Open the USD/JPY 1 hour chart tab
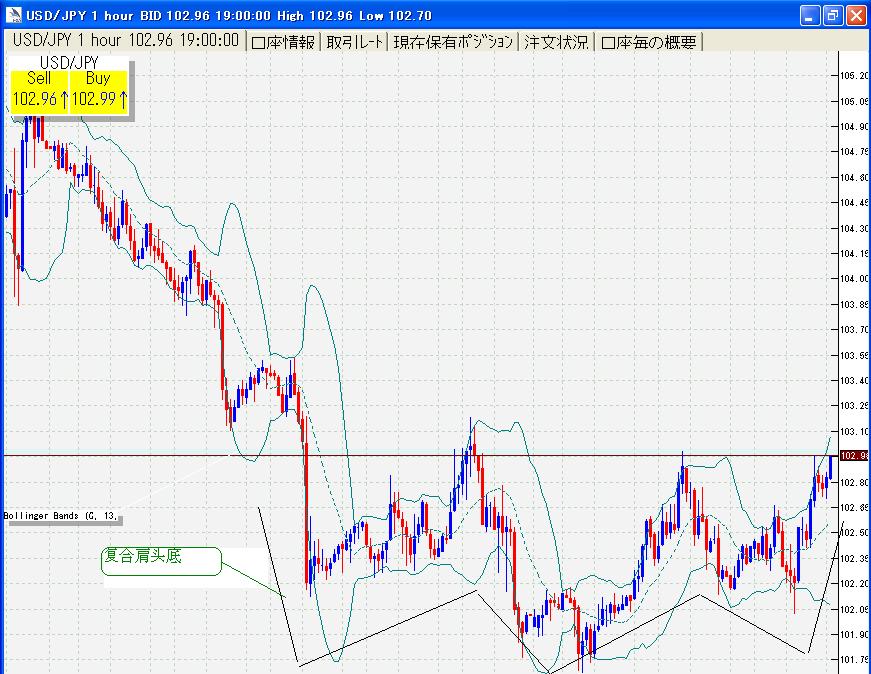The image size is (871, 674). [126, 41]
